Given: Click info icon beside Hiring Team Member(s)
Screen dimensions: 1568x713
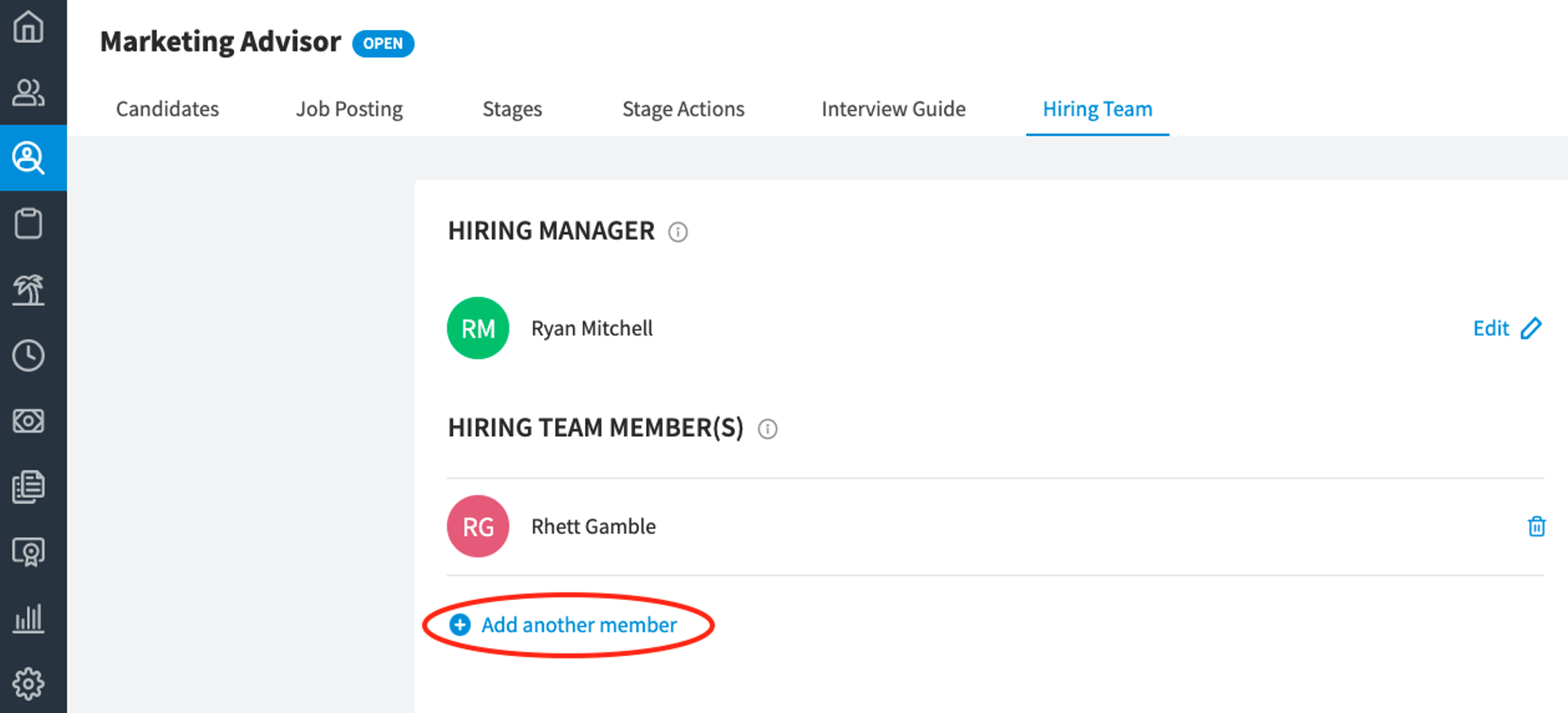Looking at the screenshot, I should click(x=767, y=429).
